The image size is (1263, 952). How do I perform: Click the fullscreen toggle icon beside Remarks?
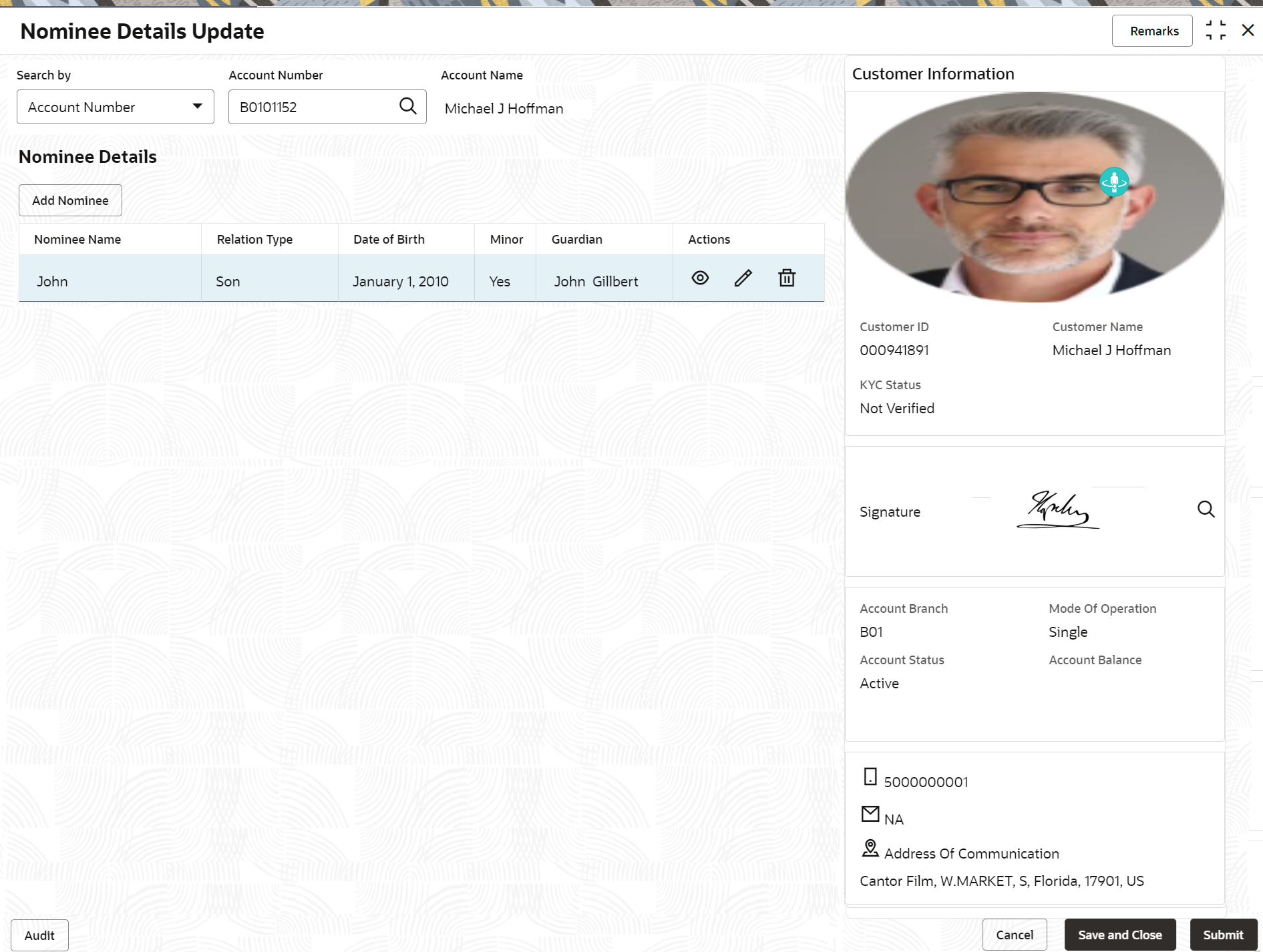[1215, 31]
